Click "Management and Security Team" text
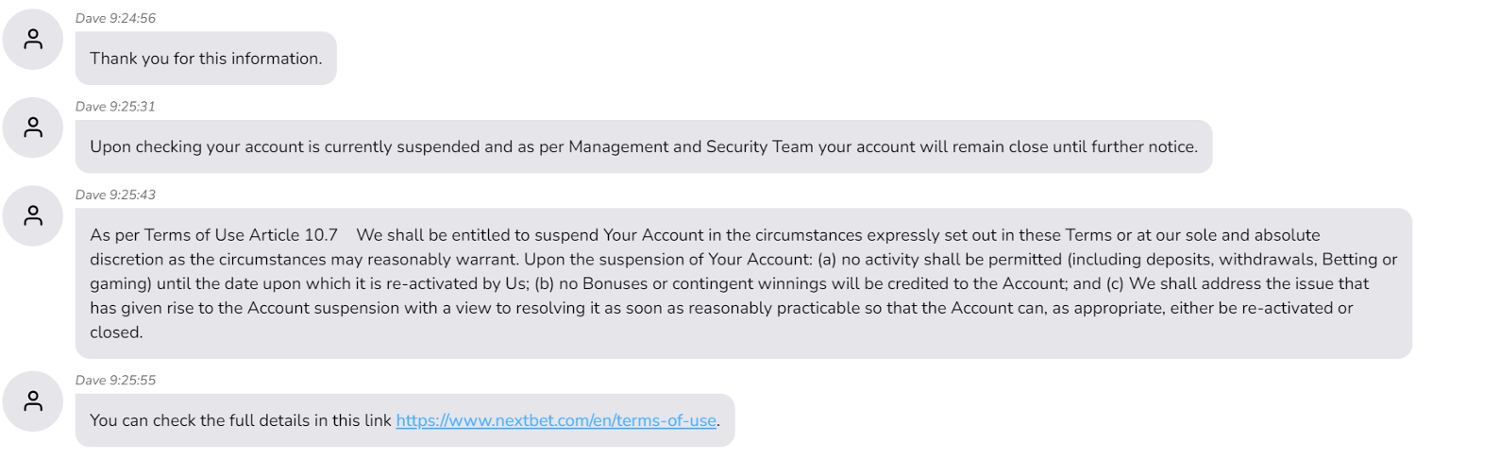Screen dimensions: 1500x460 click(660, 147)
